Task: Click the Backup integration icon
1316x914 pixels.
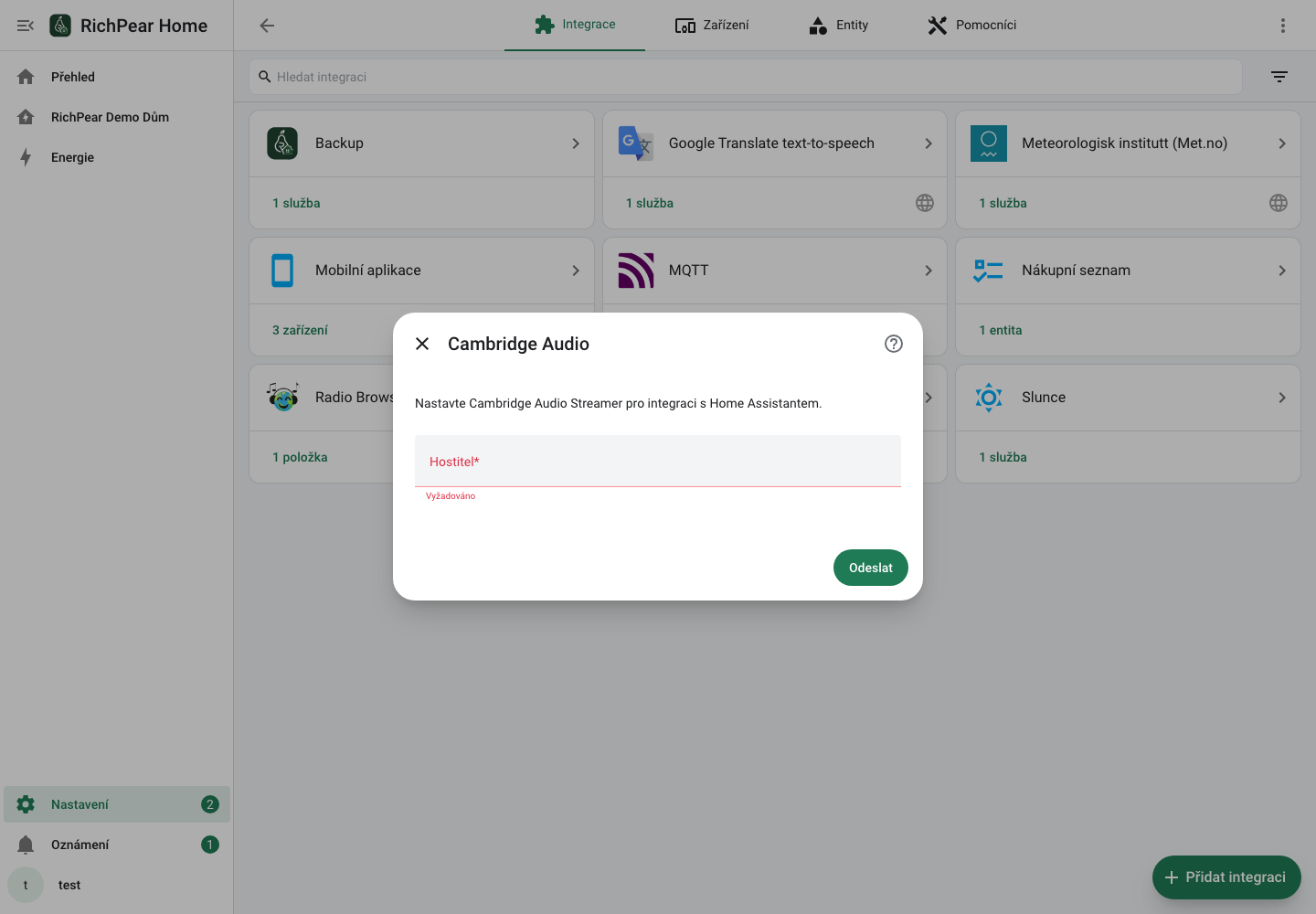Action: click(x=282, y=143)
